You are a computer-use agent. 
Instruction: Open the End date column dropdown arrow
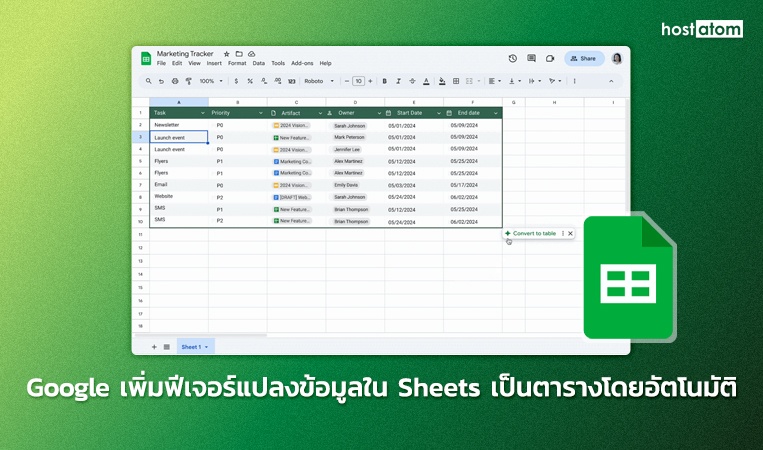pyautogui.click(x=495, y=113)
